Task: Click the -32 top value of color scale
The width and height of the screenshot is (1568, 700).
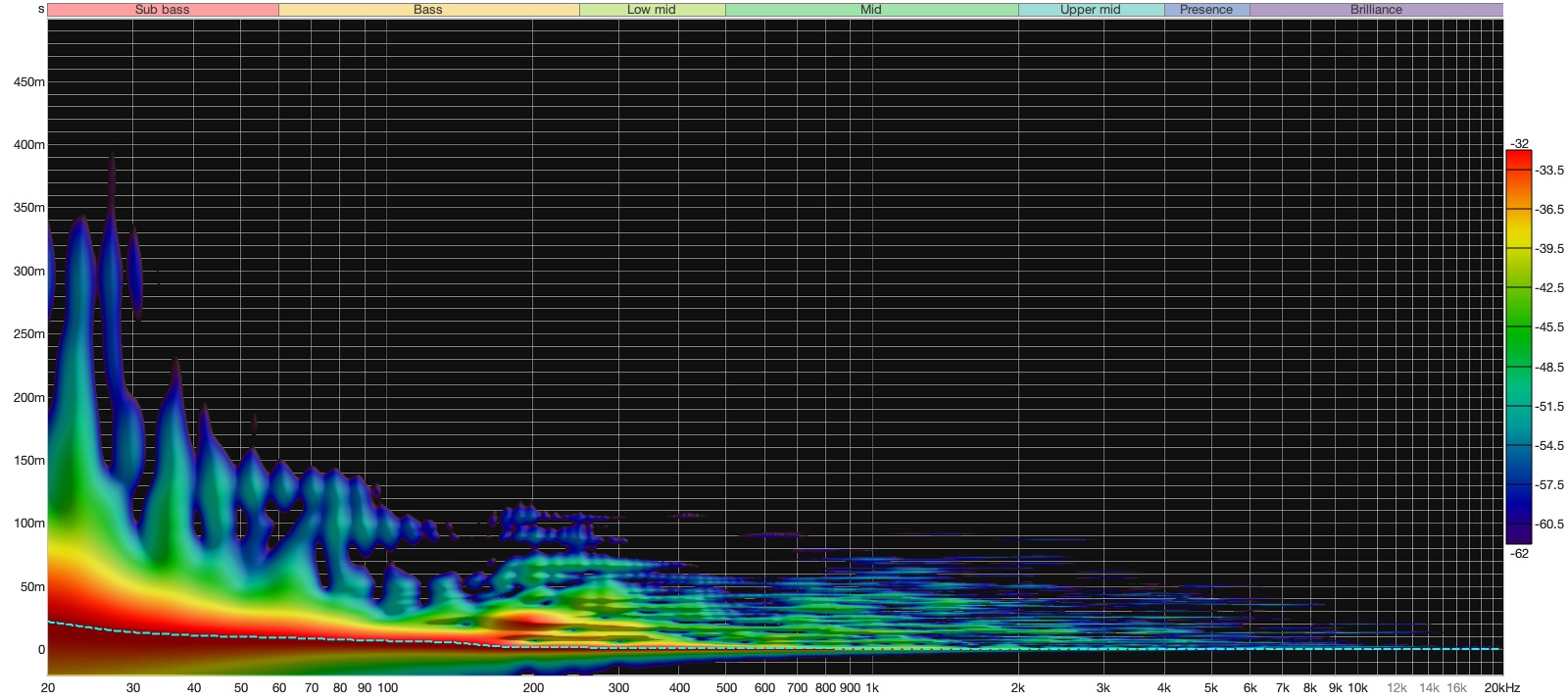Action: point(1519,143)
